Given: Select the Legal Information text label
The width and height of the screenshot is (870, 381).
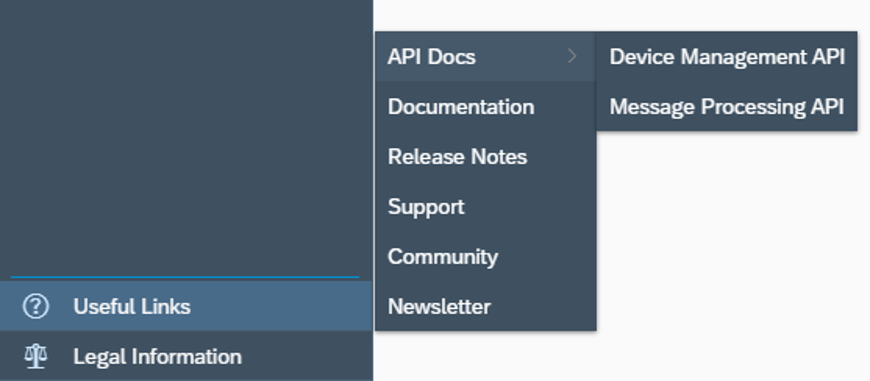Looking at the screenshot, I should tap(158, 356).
